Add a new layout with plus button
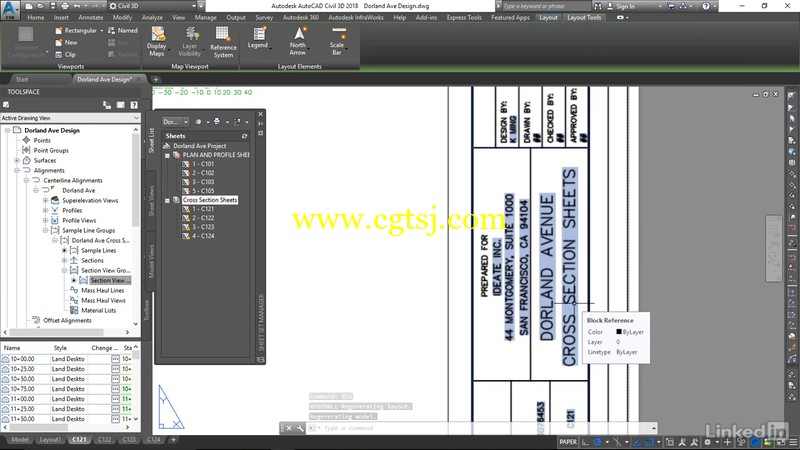This screenshot has height=450, width=800. click(x=173, y=439)
